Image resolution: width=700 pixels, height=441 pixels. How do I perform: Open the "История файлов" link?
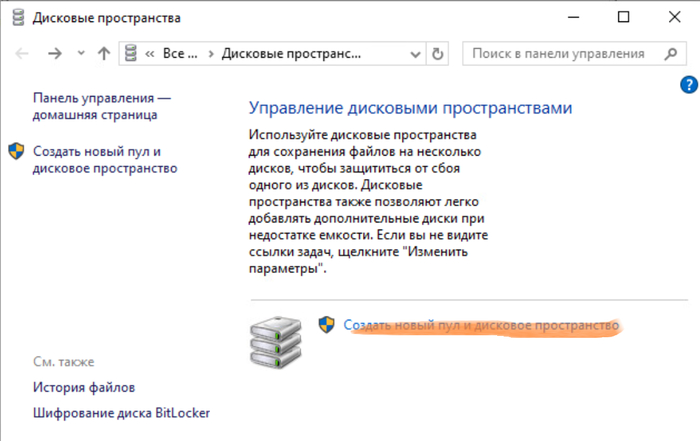coord(83,387)
